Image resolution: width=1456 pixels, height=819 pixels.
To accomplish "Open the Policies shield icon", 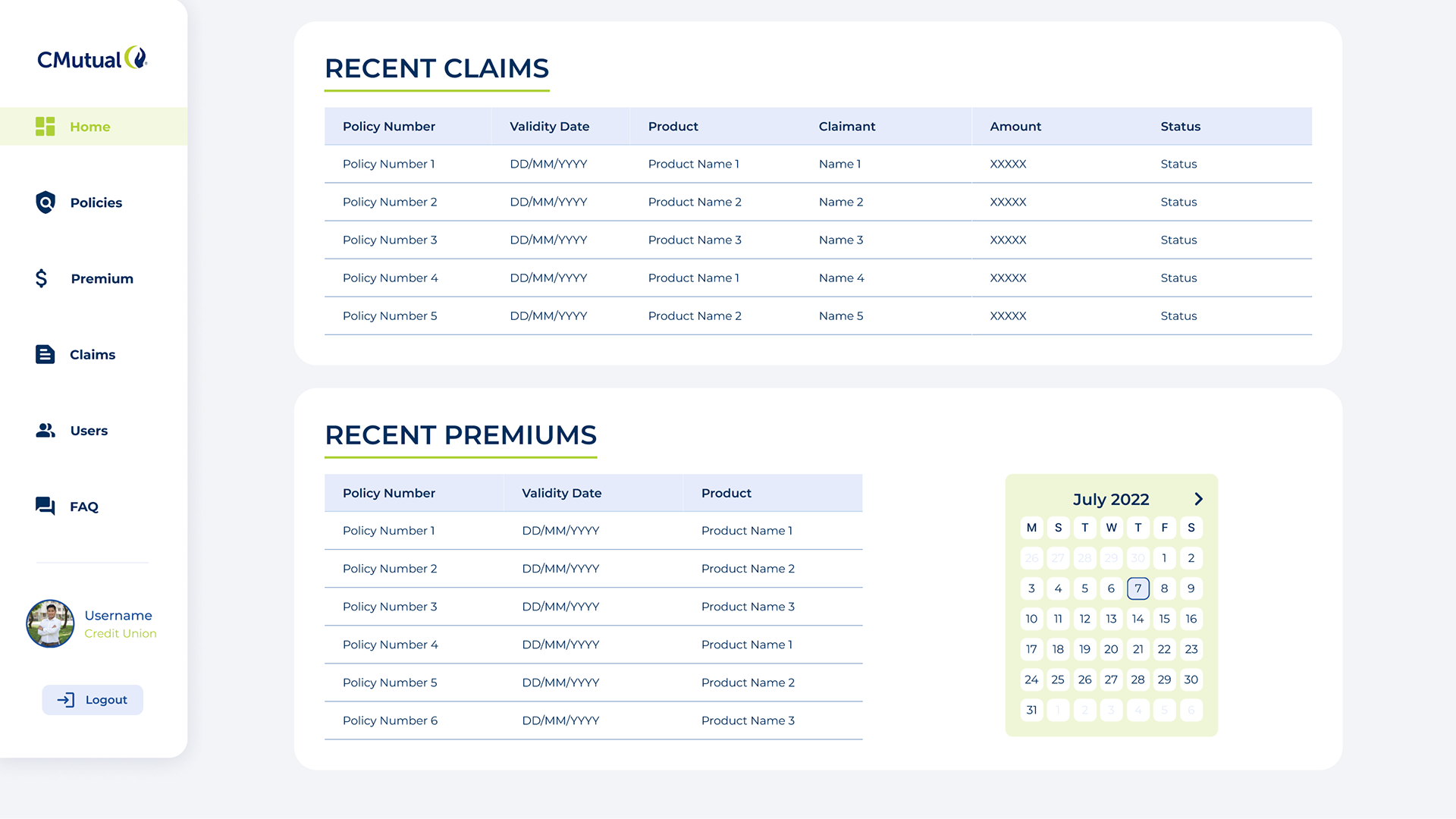I will (x=45, y=202).
